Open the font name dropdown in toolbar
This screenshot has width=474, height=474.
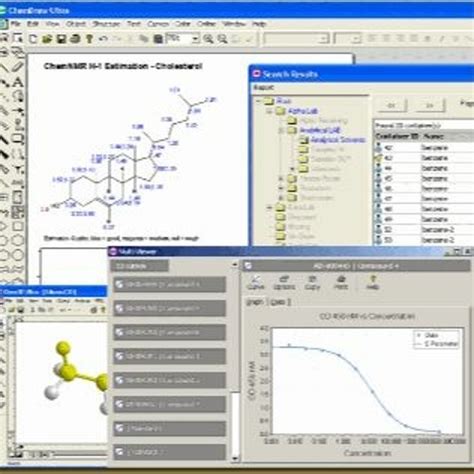(x=323, y=39)
